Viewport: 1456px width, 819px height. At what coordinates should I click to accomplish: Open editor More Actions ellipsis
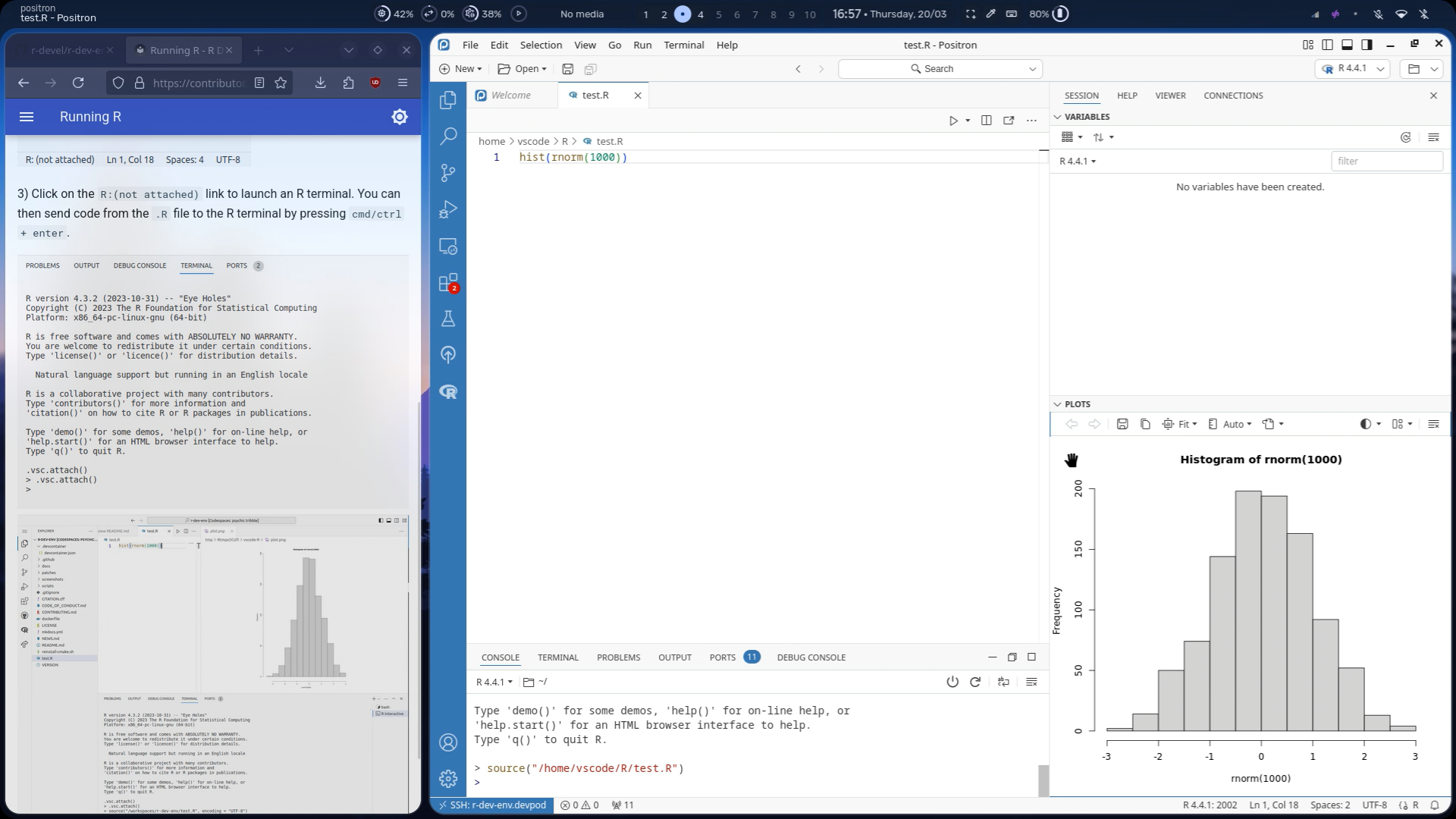pos(1031,121)
